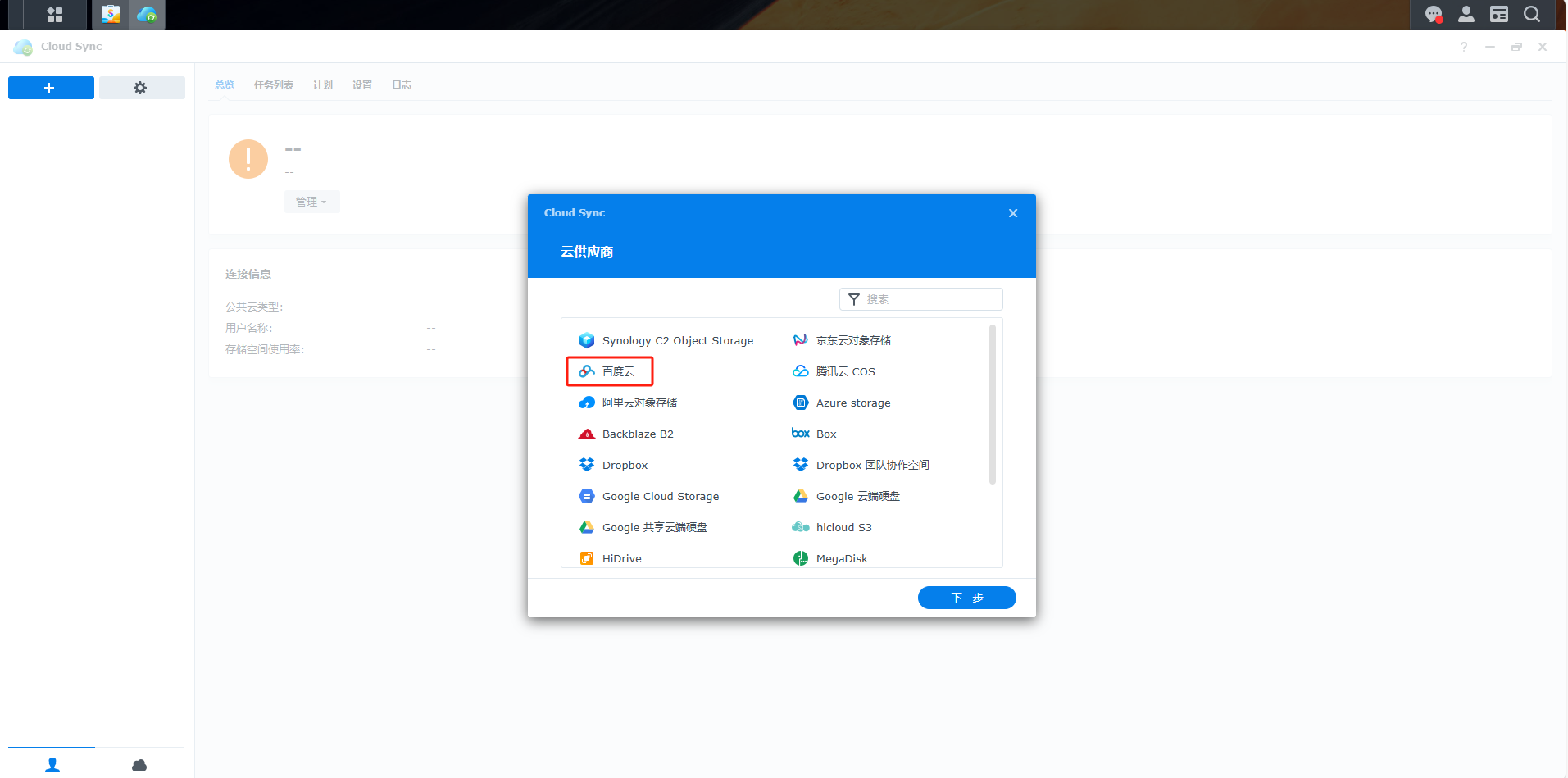
Task: Choose 阿里云对象存储 provider
Action: [628, 403]
